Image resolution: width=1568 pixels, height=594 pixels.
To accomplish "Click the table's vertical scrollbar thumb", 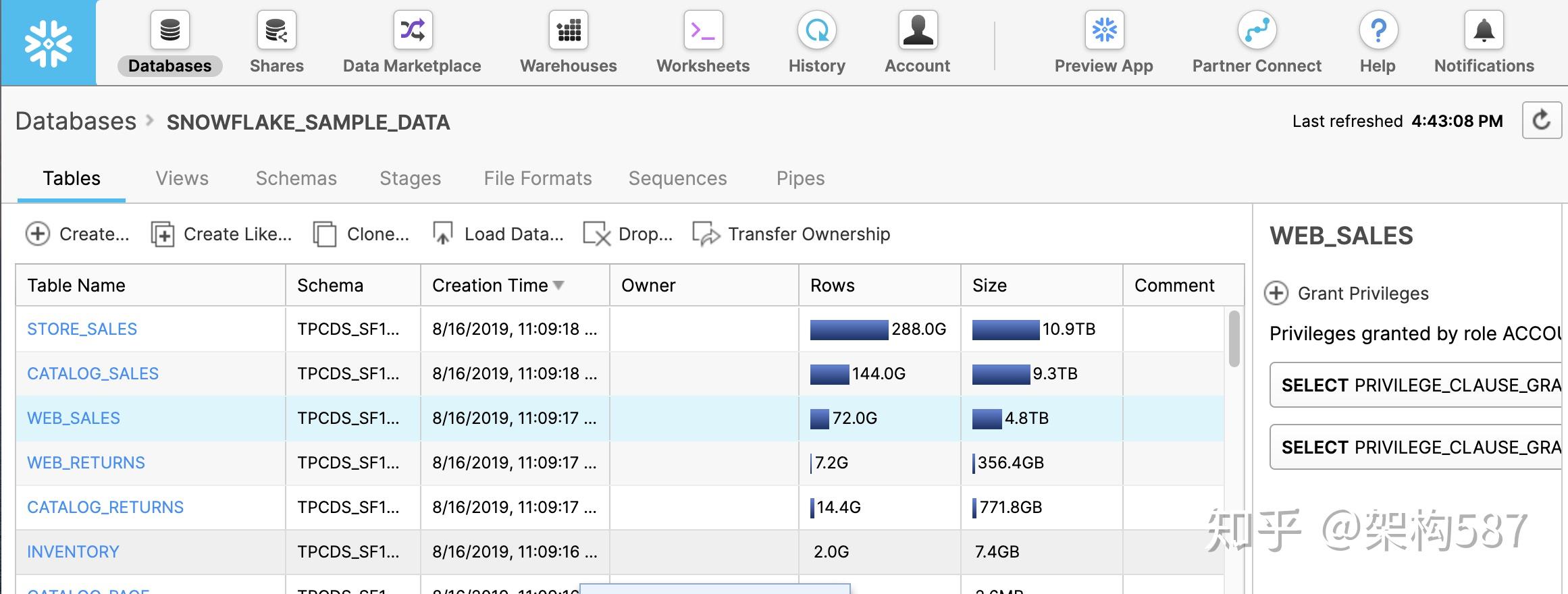I will point(1234,338).
